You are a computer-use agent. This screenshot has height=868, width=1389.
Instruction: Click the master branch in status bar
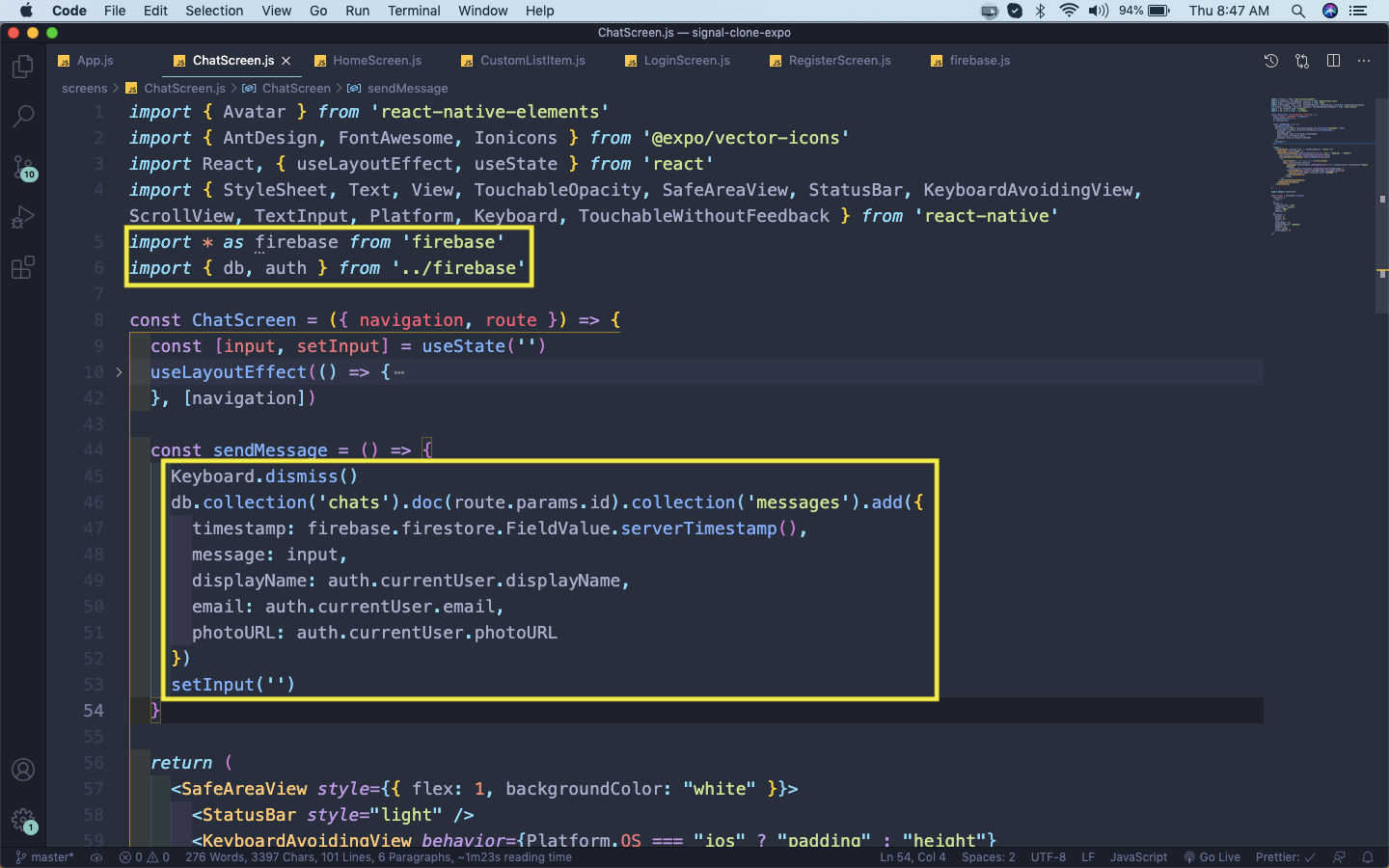coord(45,857)
